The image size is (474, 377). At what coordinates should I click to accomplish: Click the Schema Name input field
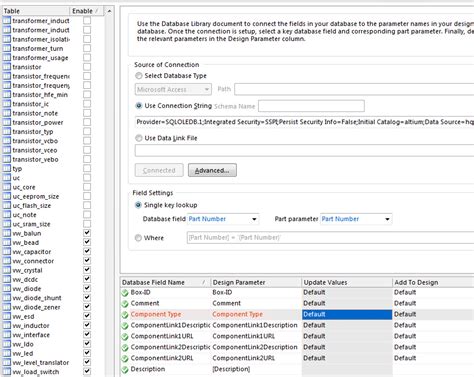311,106
